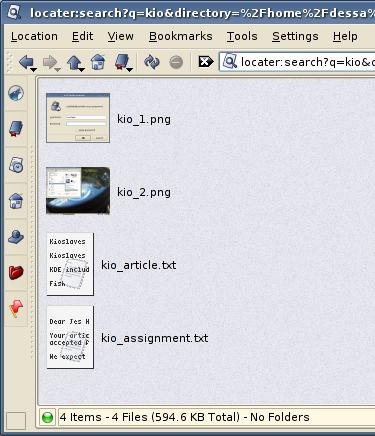Open the sidebar red Root Folder icon

click(16, 273)
